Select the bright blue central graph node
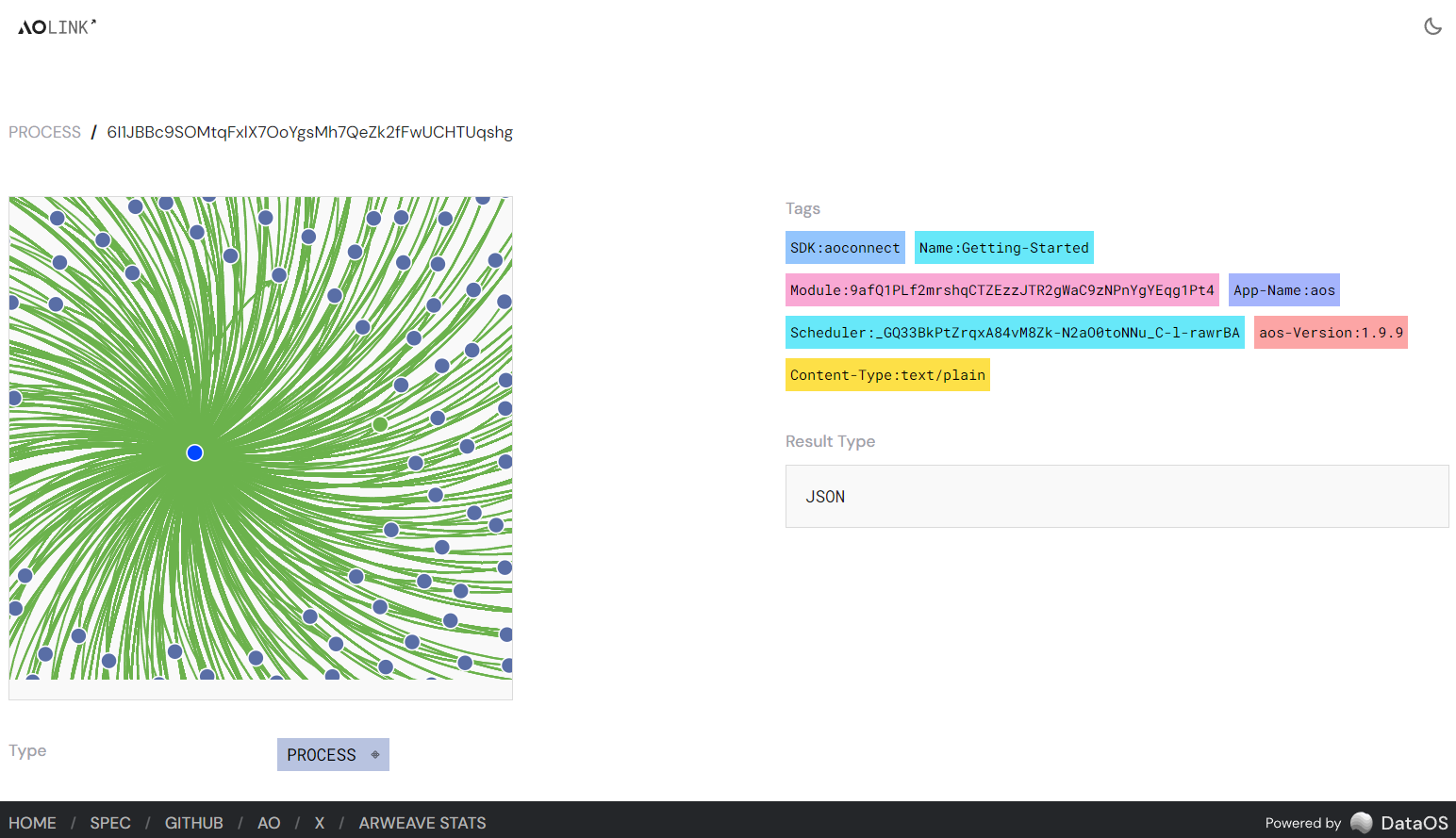 click(x=195, y=453)
